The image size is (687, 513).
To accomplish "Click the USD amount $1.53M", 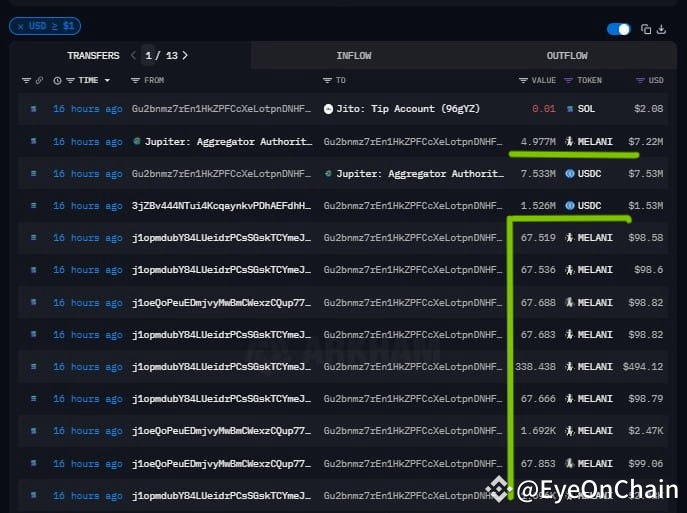I will (x=646, y=205).
